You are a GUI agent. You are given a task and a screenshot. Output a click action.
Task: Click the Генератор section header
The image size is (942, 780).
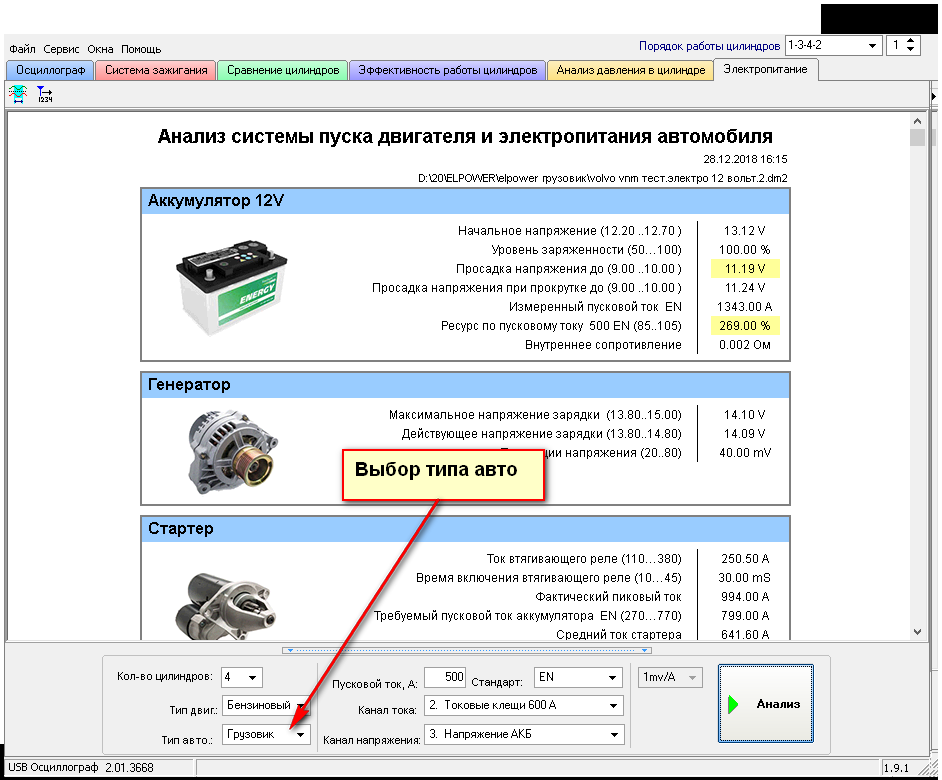pos(465,385)
